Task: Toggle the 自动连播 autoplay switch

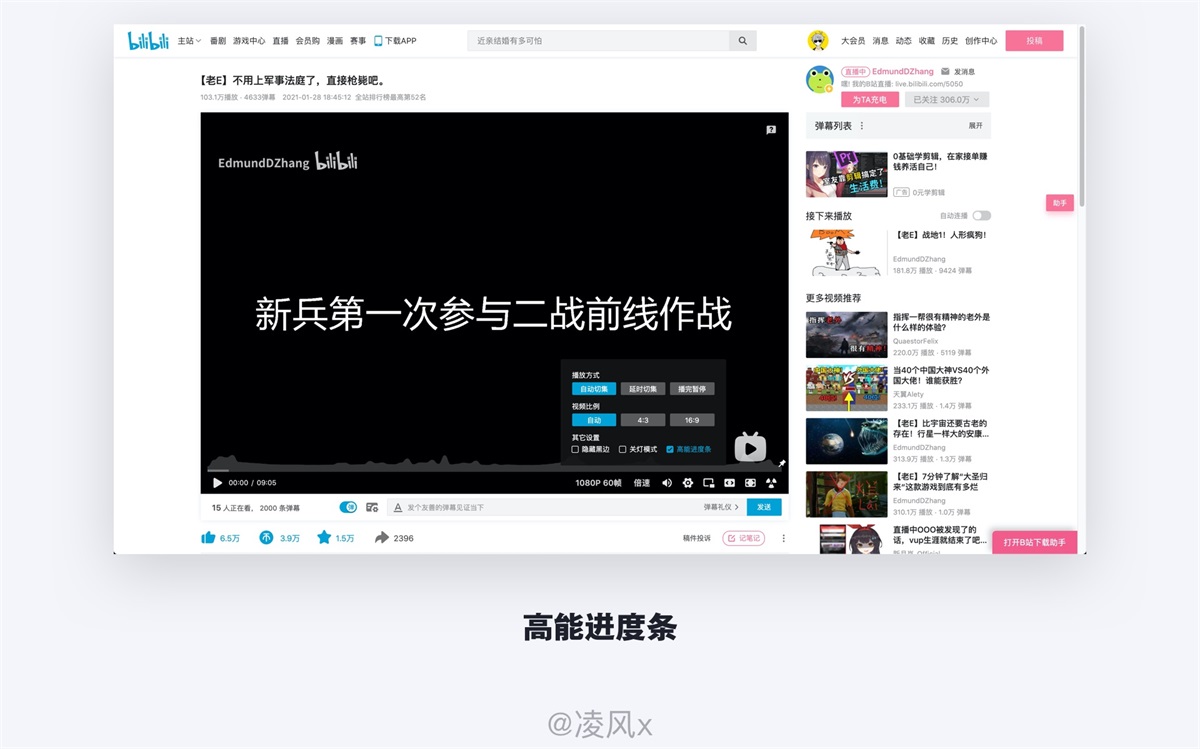Action: pyautogui.click(x=981, y=215)
